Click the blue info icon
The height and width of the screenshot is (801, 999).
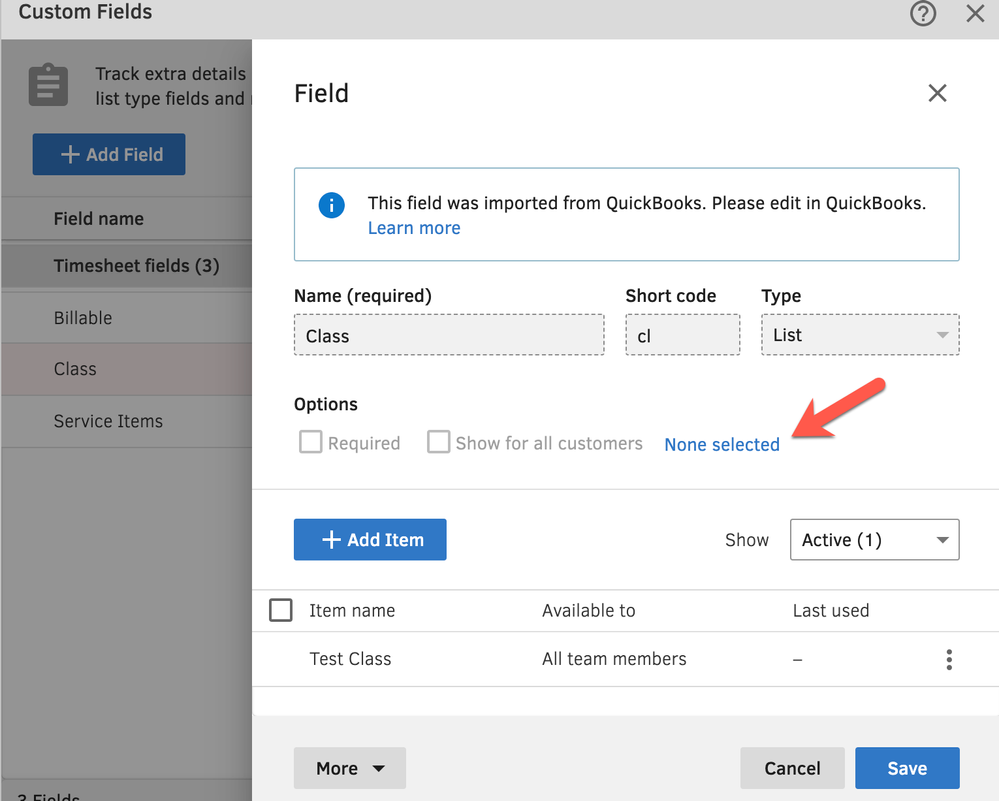point(331,205)
